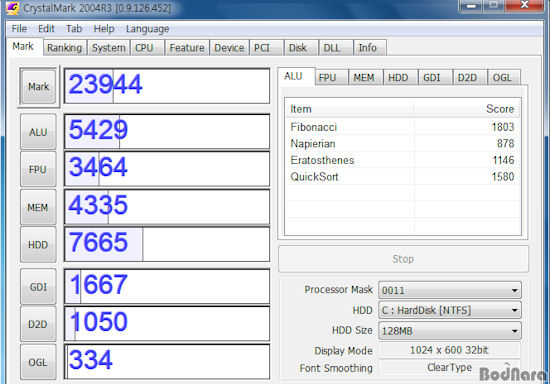The width and height of the screenshot is (550, 384).
Task: Start the ALU benchmark button
Action: point(38,132)
